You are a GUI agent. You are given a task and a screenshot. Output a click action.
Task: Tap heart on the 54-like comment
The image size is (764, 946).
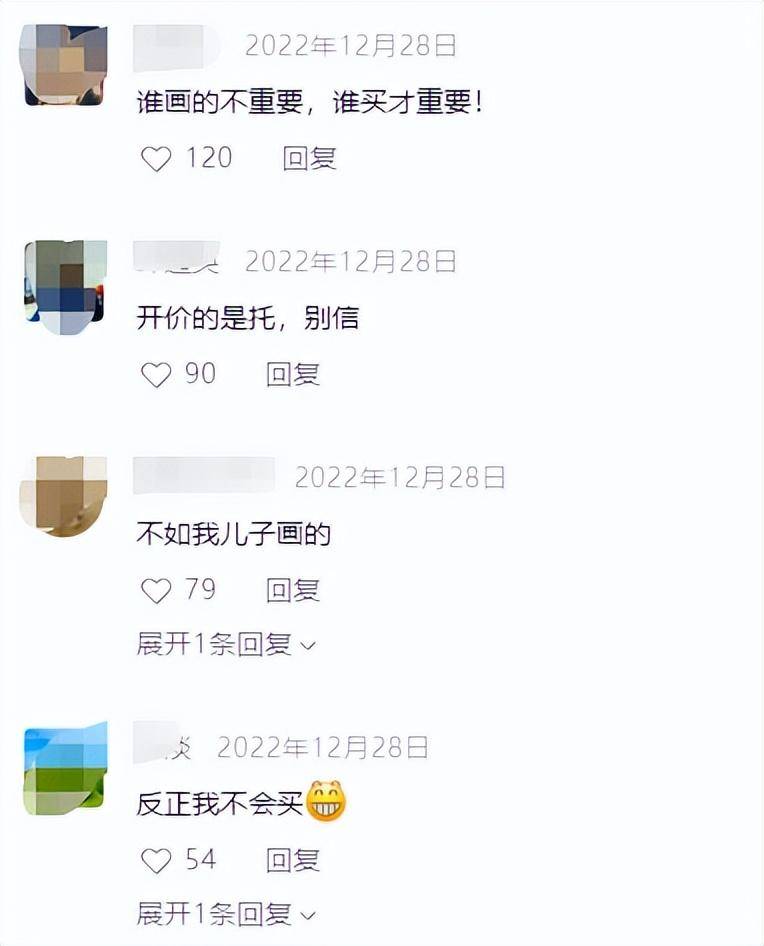156,861
